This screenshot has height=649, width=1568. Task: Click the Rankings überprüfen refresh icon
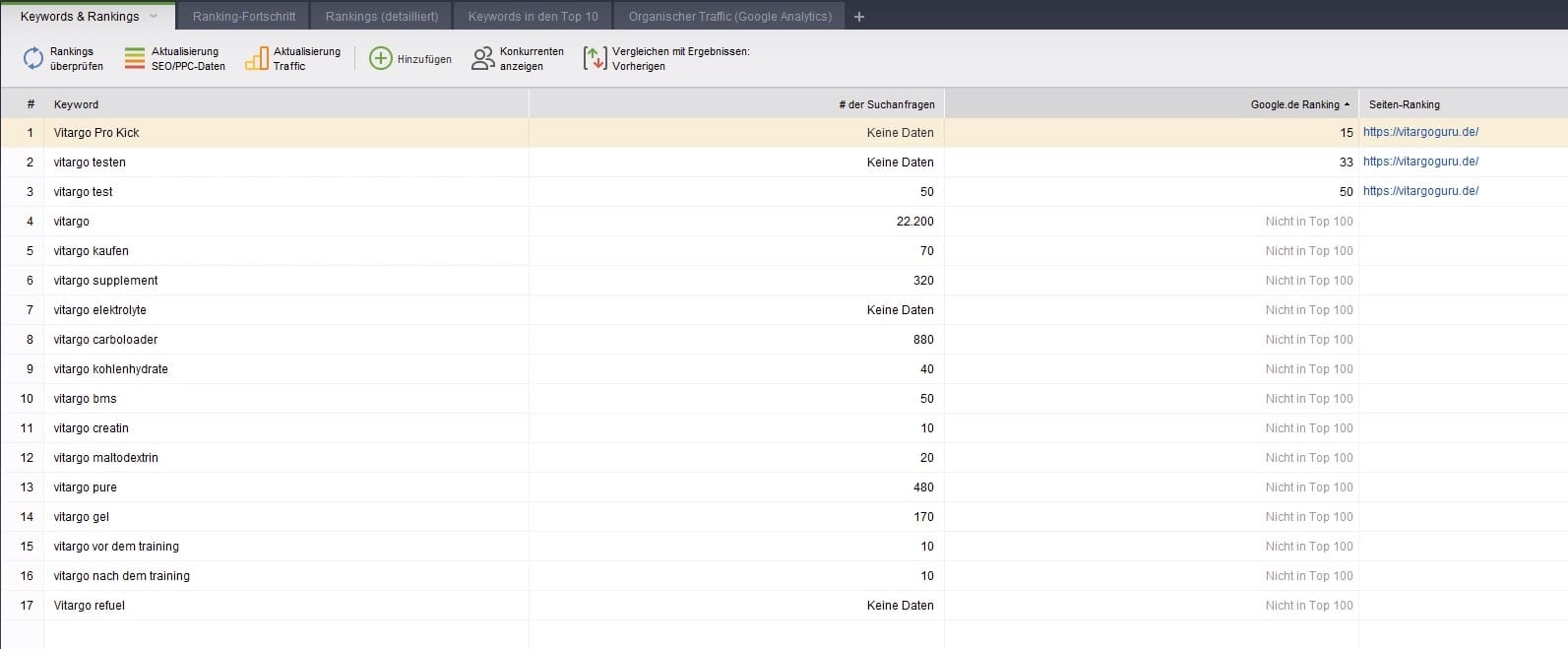tap(33, 59)
